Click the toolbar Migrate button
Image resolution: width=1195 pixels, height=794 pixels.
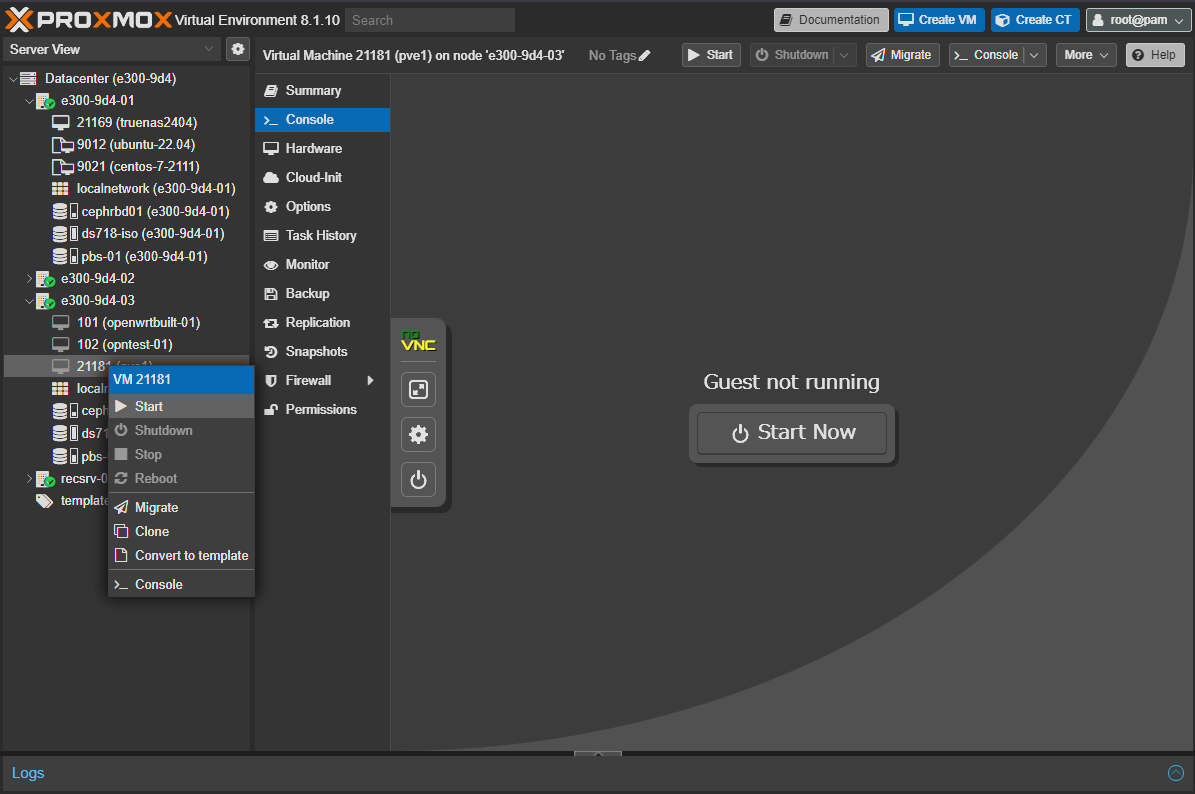click(x=902, y=56)
